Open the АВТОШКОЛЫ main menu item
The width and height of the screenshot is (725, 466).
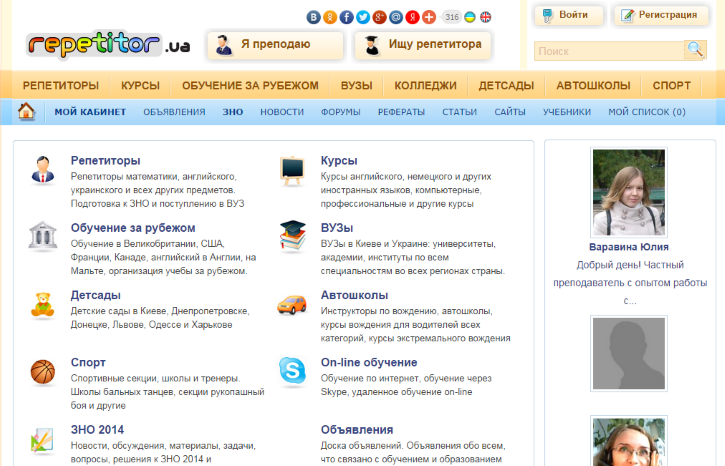[593, 86]
